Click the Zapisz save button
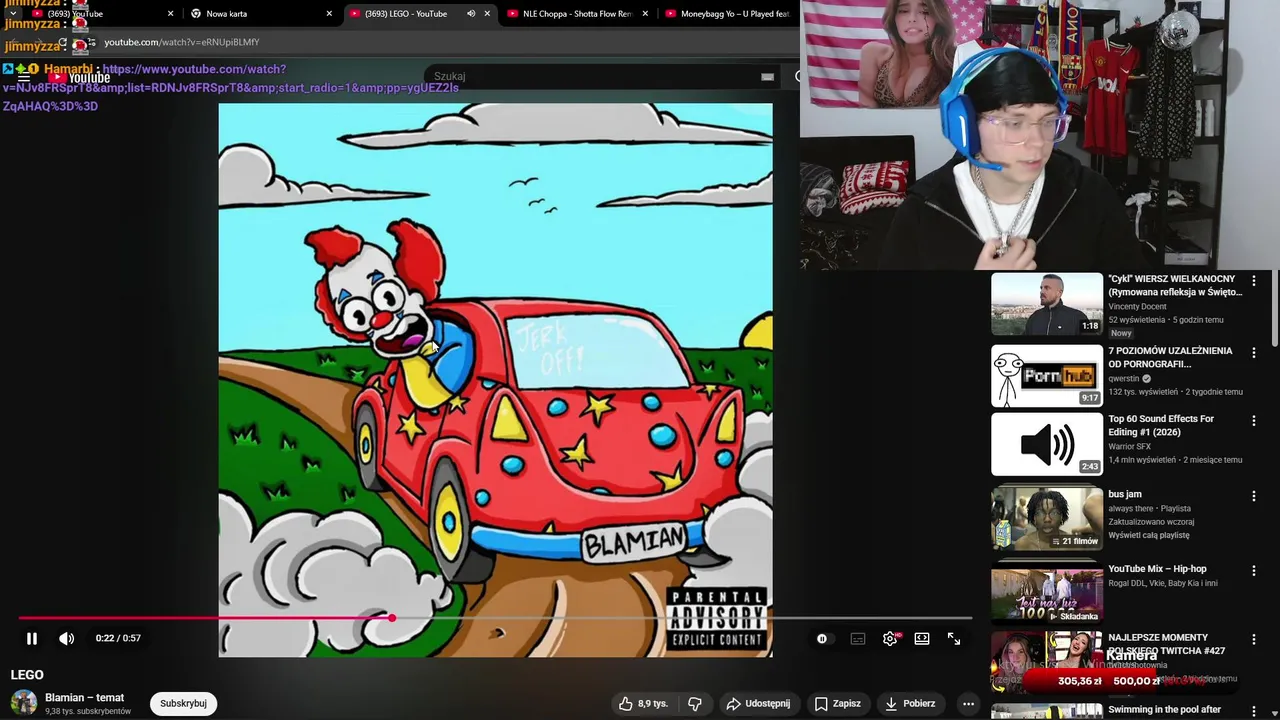Viewport: 1280px width, 720px height. (x=838, y=703)
